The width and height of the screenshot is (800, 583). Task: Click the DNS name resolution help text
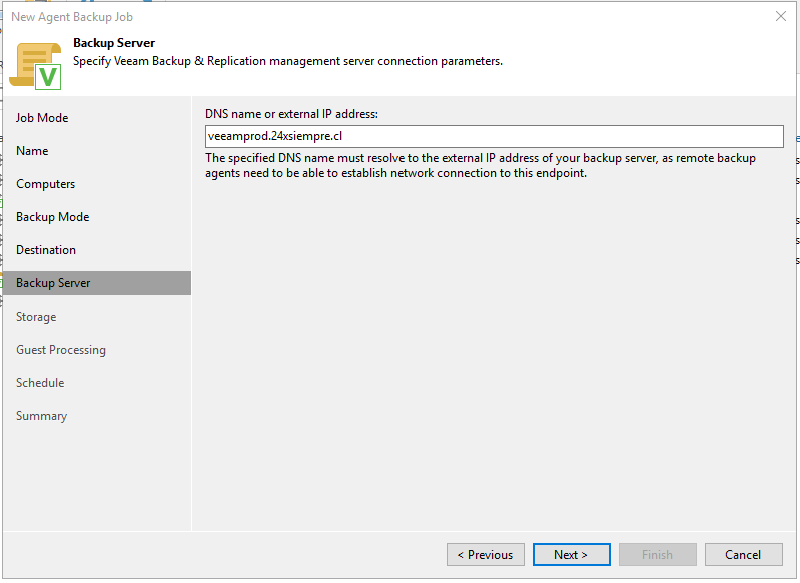tap(480, 166)
